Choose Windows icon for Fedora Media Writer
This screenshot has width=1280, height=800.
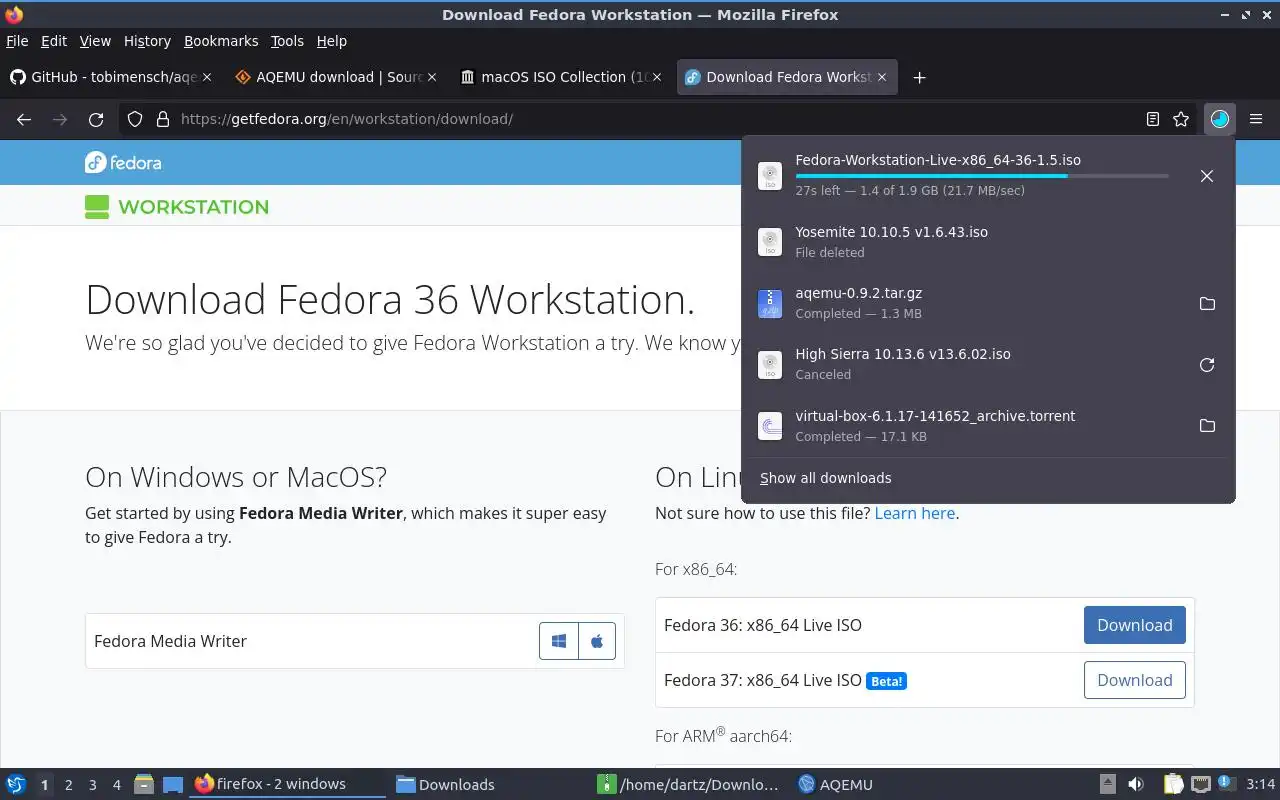[x=559, y=641]
